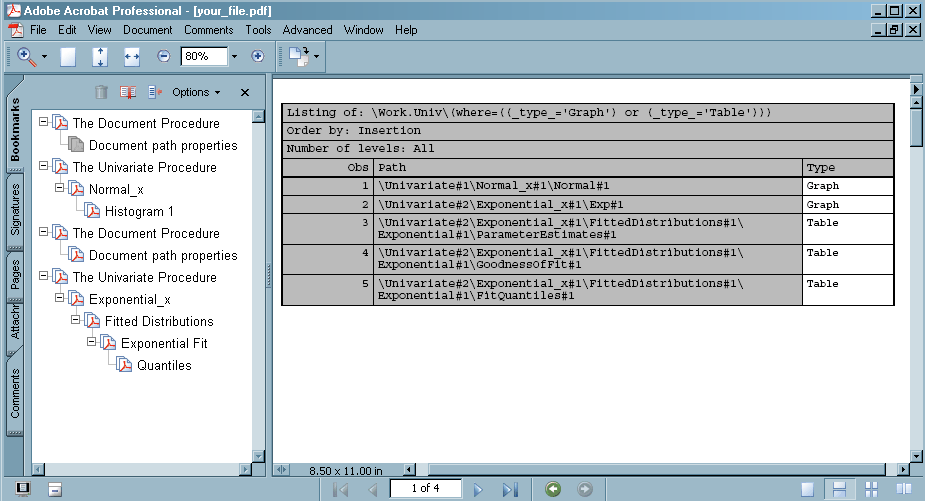The width and height of the screenshot is (925, 501).
Task: Select the Histogram 1 bookmark
Action: click(x=139, y=211)
